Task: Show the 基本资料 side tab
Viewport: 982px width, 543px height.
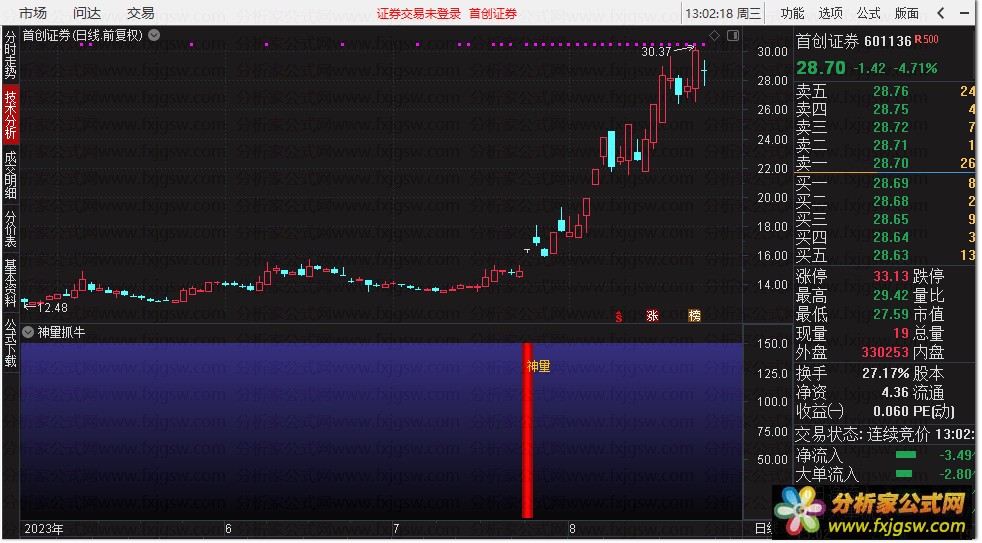Action: (x=11, y=283)
